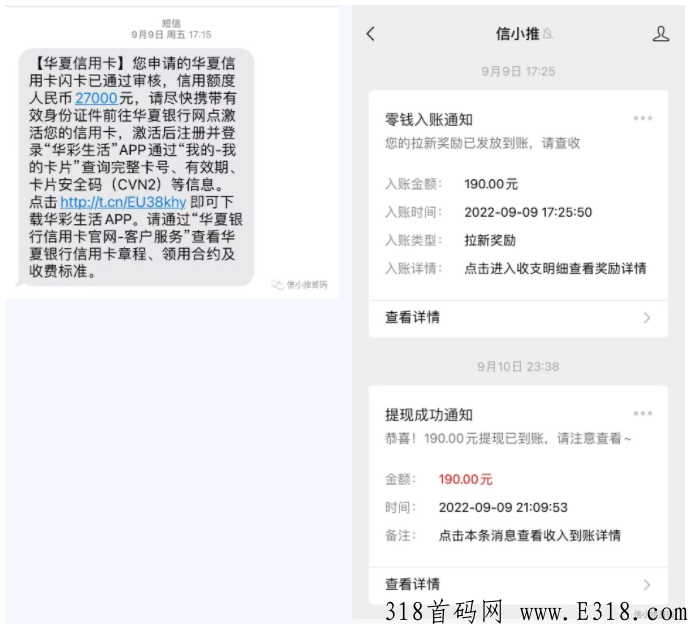Tap the 恭喜！190.00元提现已到账 subtitle
This screenshot has width=688, height=624.
[x=508, y=438]
